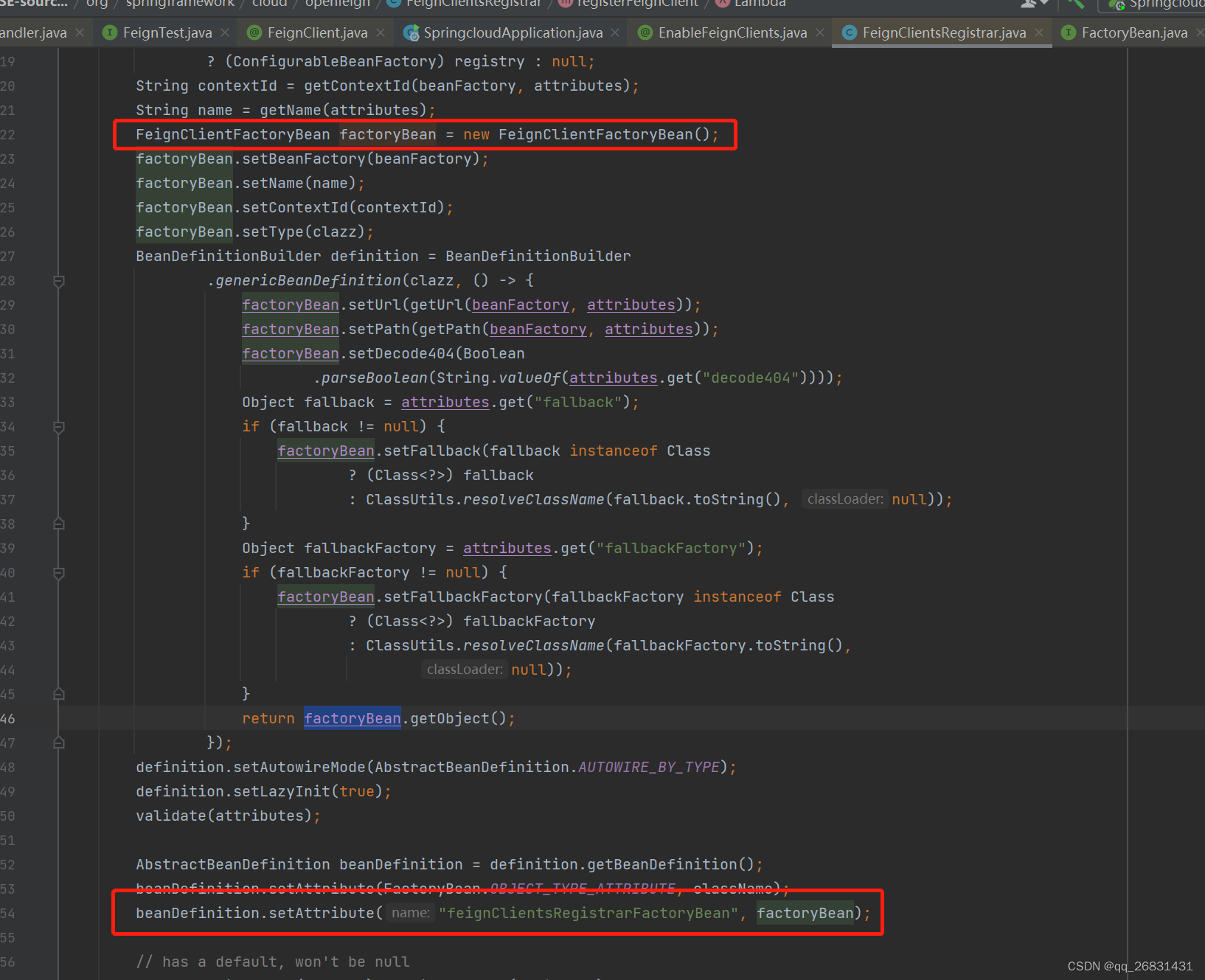Click the classLoader inlay hint on line 44
The image size is (1205, 980).
click(465, 670)
